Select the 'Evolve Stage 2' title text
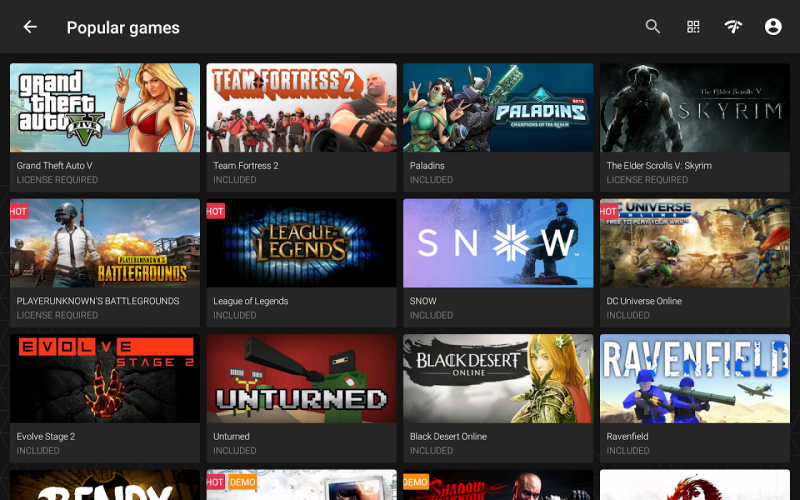 click(x=45, y=437)
